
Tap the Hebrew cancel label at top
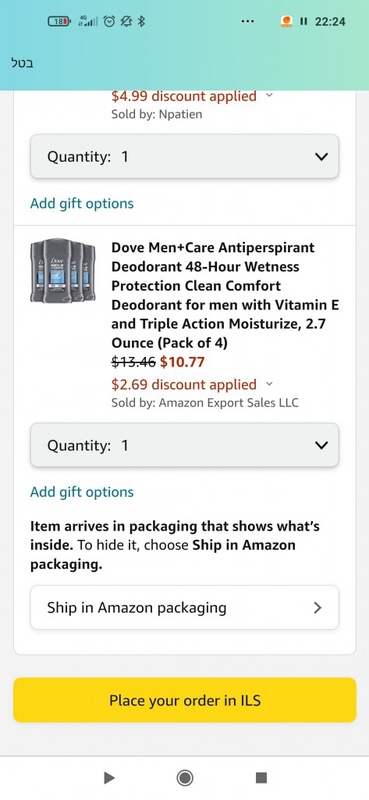tap(22, 63)
